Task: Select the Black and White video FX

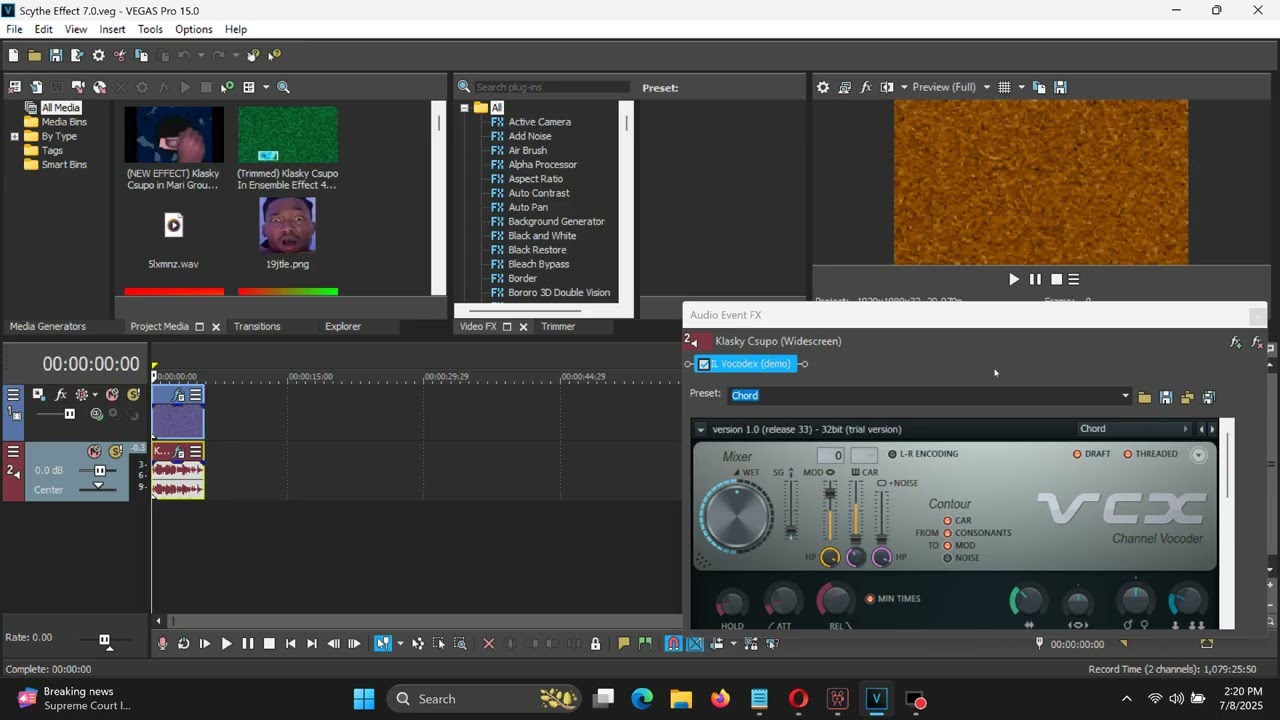Action: pyautogui.click(x=542, y=236)
